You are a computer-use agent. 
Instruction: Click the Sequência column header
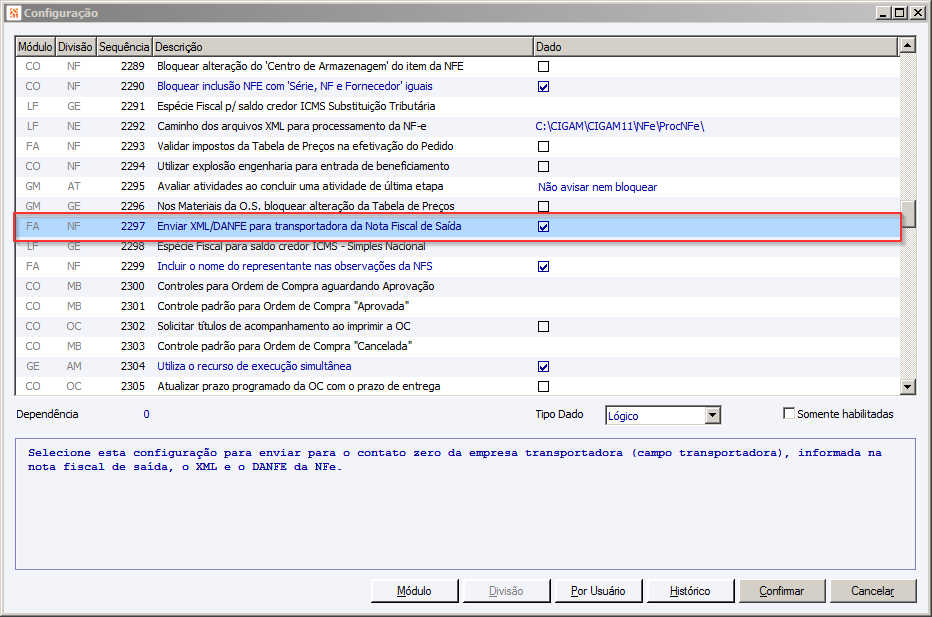click(124, 46)
